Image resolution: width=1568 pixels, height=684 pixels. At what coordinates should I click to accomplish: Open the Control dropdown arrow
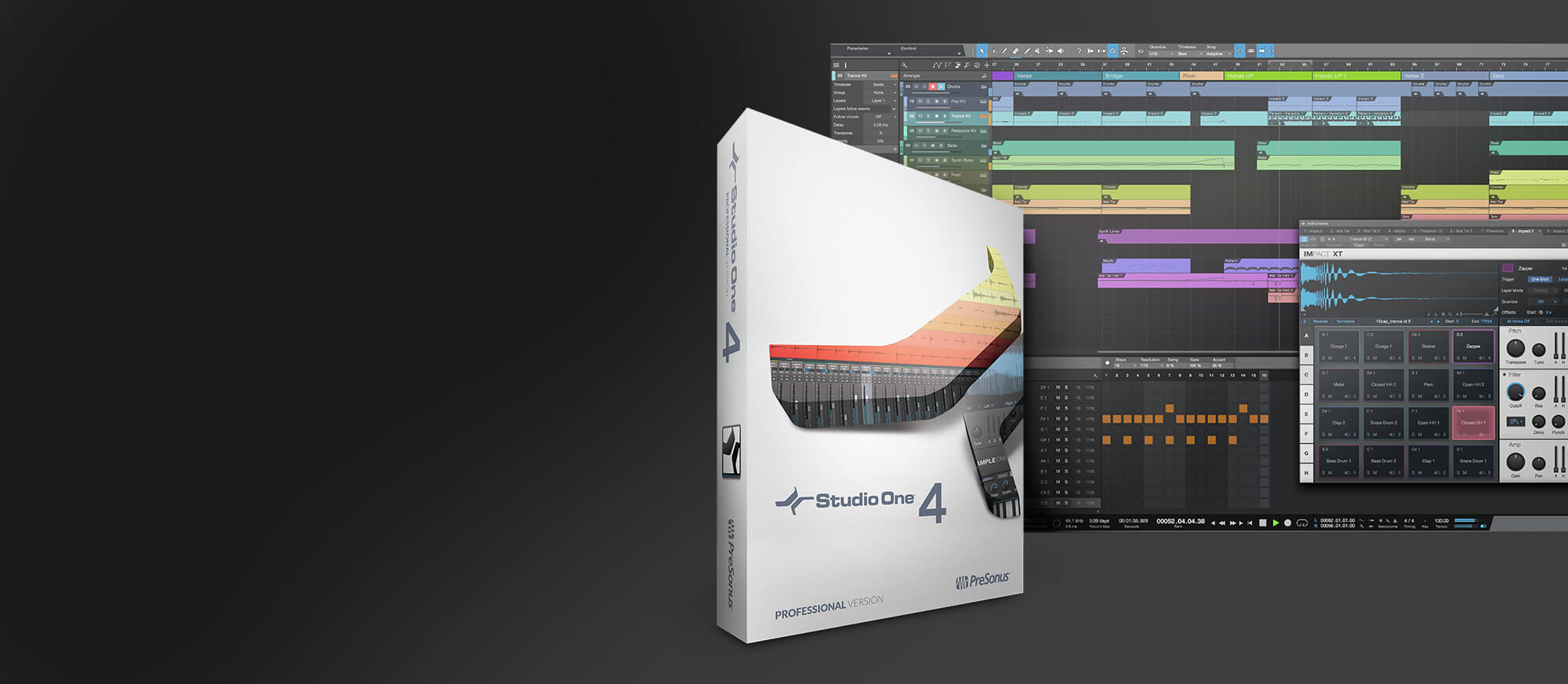coord(960,54)
